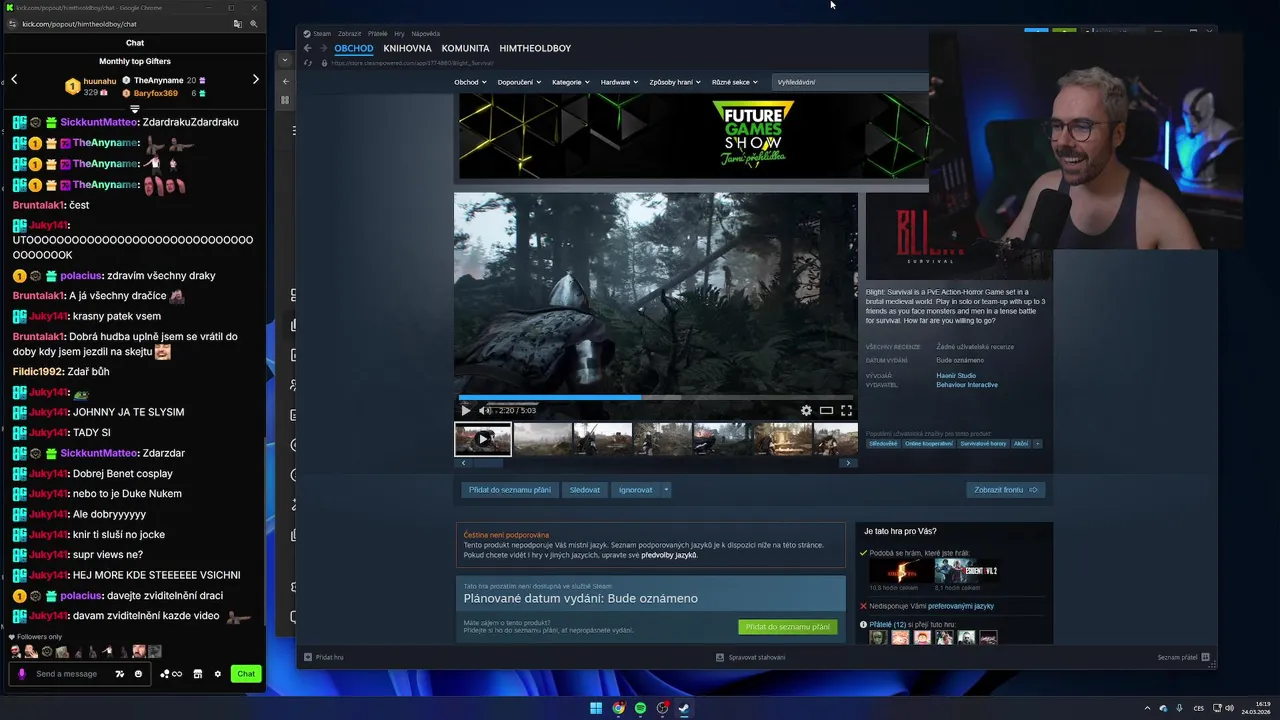Open the preferovanými jazyky link
1280x720 pixels.
coord(961,606)
